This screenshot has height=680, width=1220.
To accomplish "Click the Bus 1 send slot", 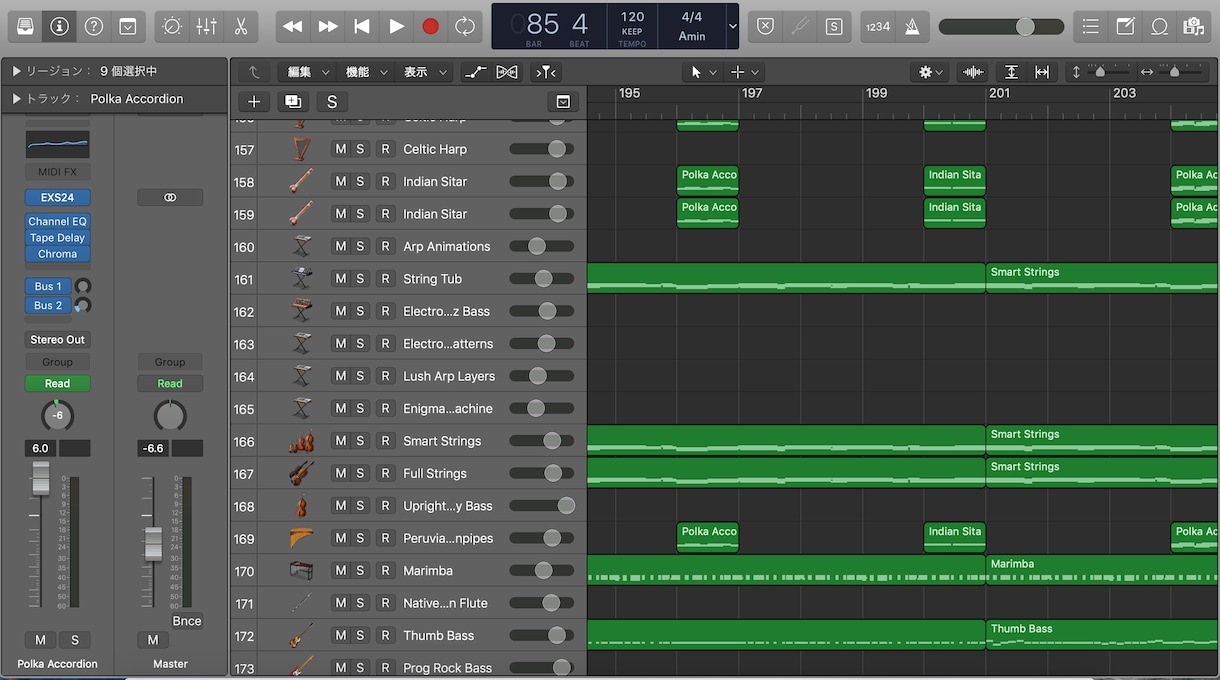I will (x=48, y=286).
